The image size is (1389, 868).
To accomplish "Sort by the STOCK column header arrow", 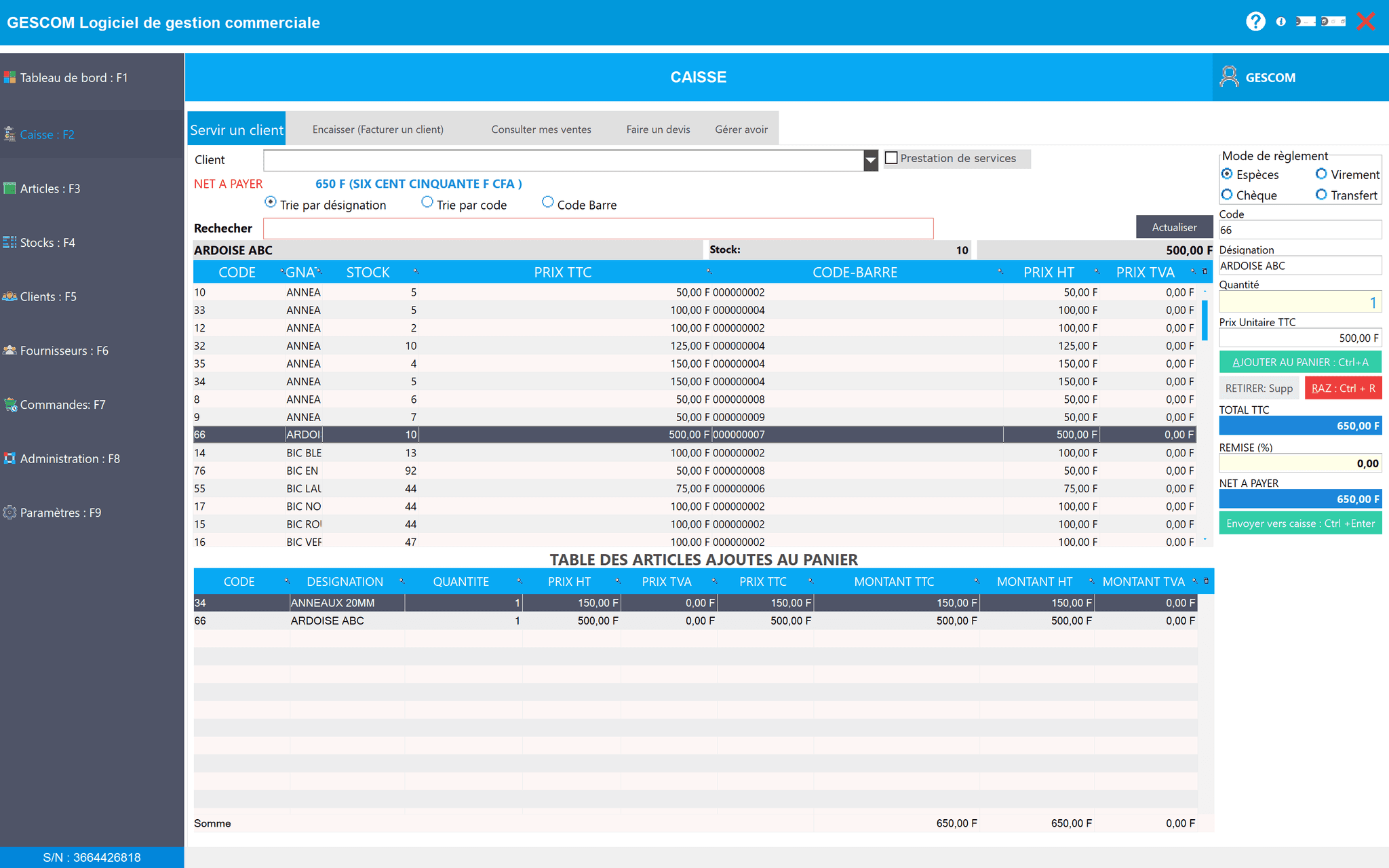I will coord(416,272).
